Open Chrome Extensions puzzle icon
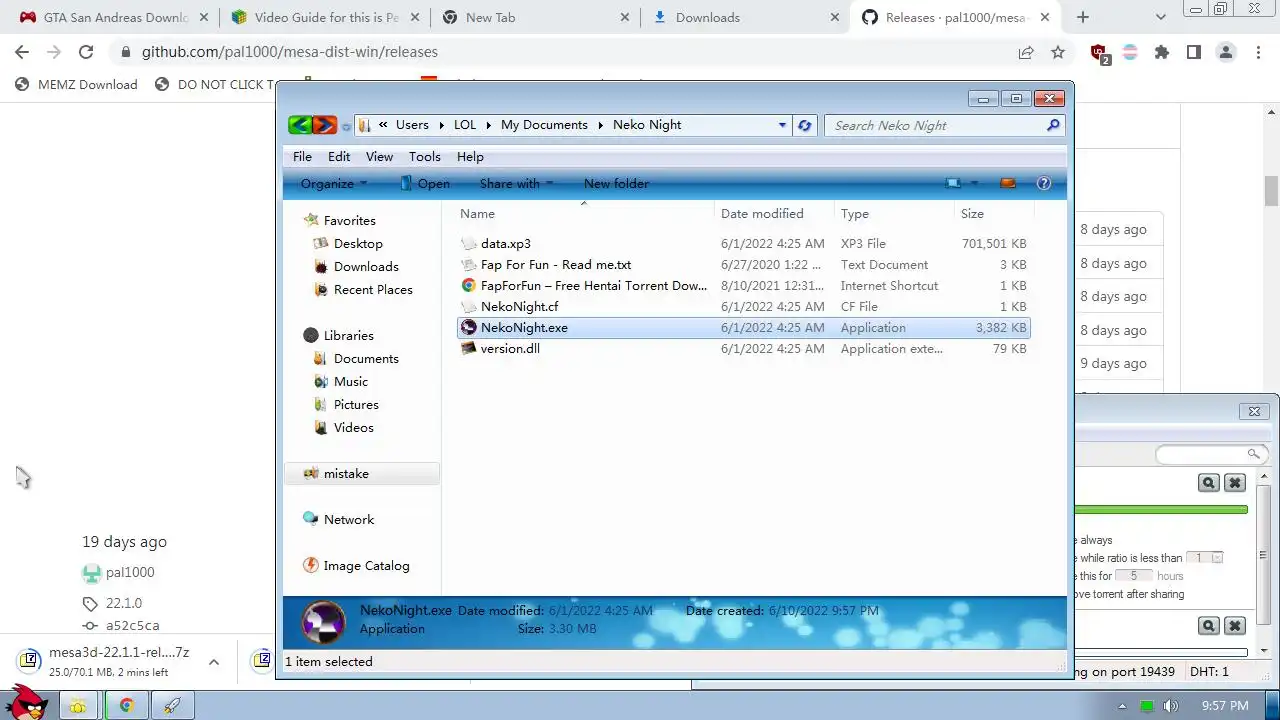The height and width of the screenshot is (720, 1280). point(1161,52)
